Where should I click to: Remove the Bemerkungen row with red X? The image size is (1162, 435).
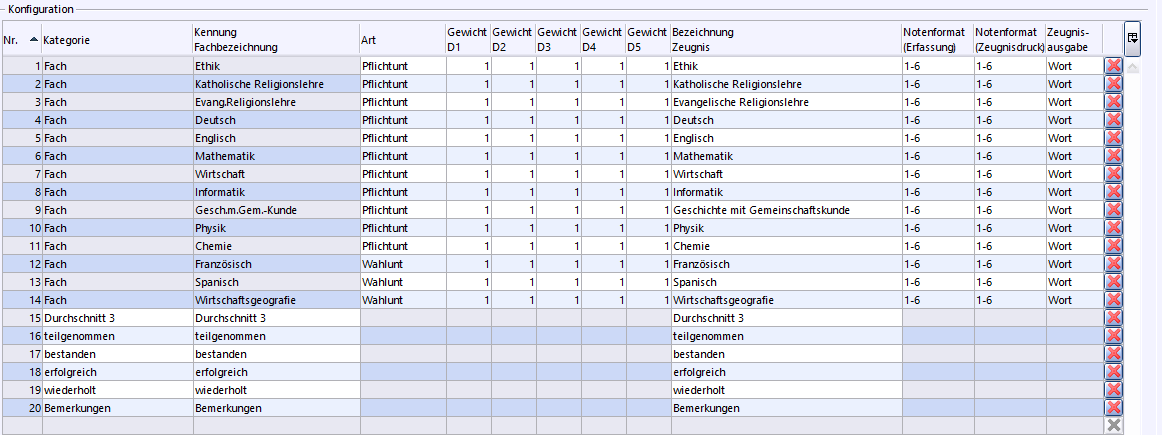coord(1112,408)
